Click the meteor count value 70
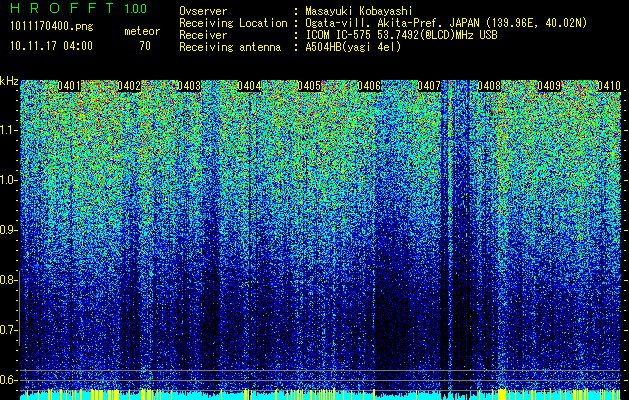 145,46
